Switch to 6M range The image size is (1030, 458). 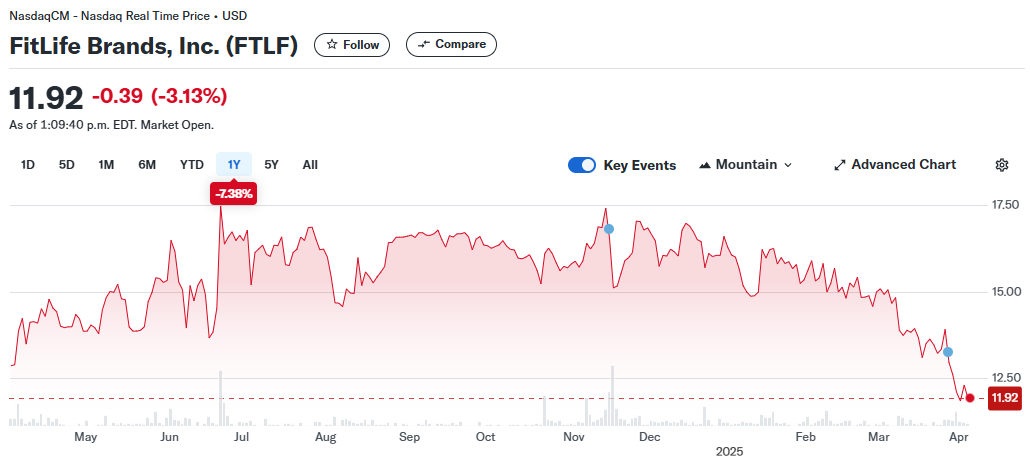coord(147,165)
